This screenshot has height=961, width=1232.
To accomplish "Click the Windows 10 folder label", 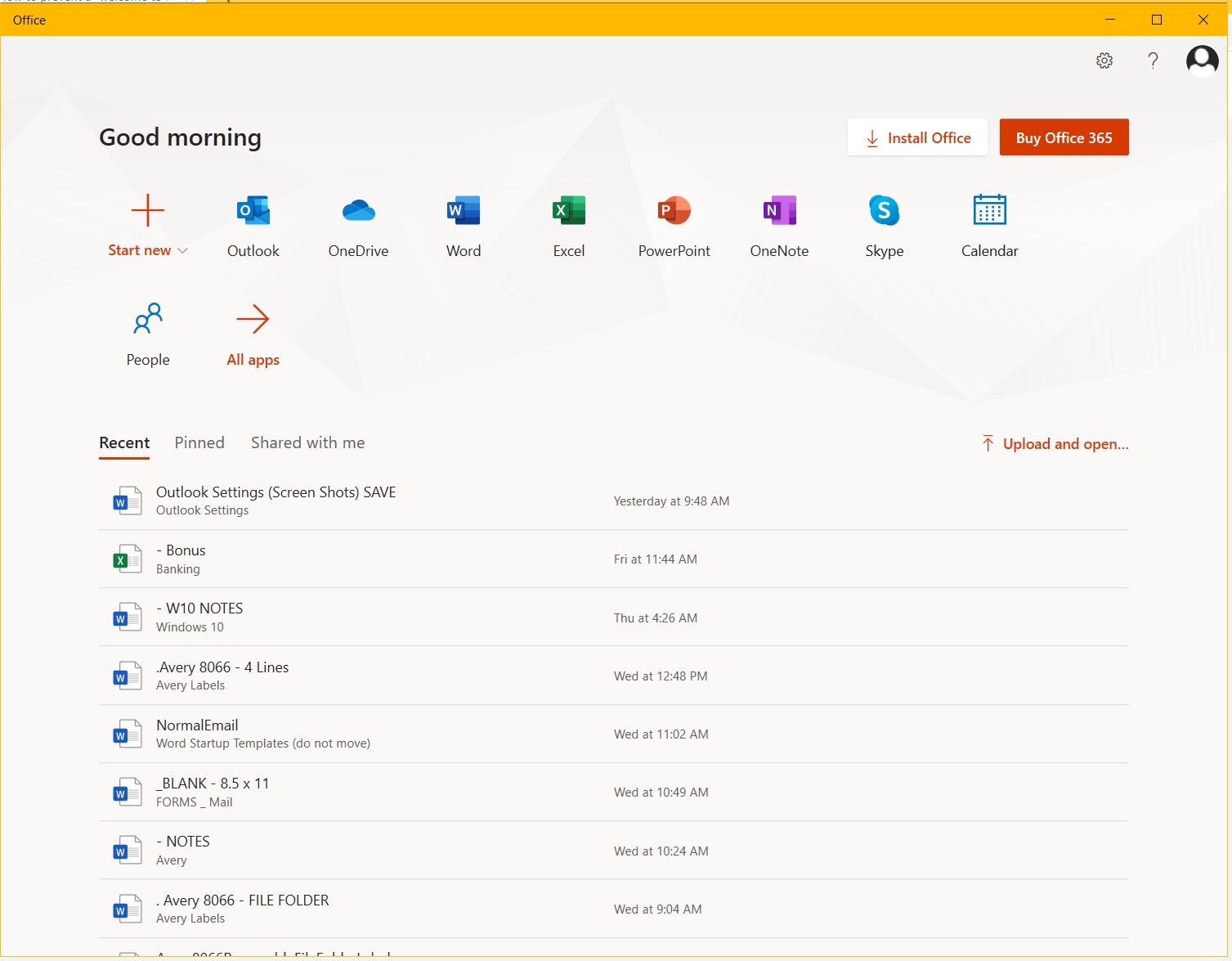I will (190, 627).
